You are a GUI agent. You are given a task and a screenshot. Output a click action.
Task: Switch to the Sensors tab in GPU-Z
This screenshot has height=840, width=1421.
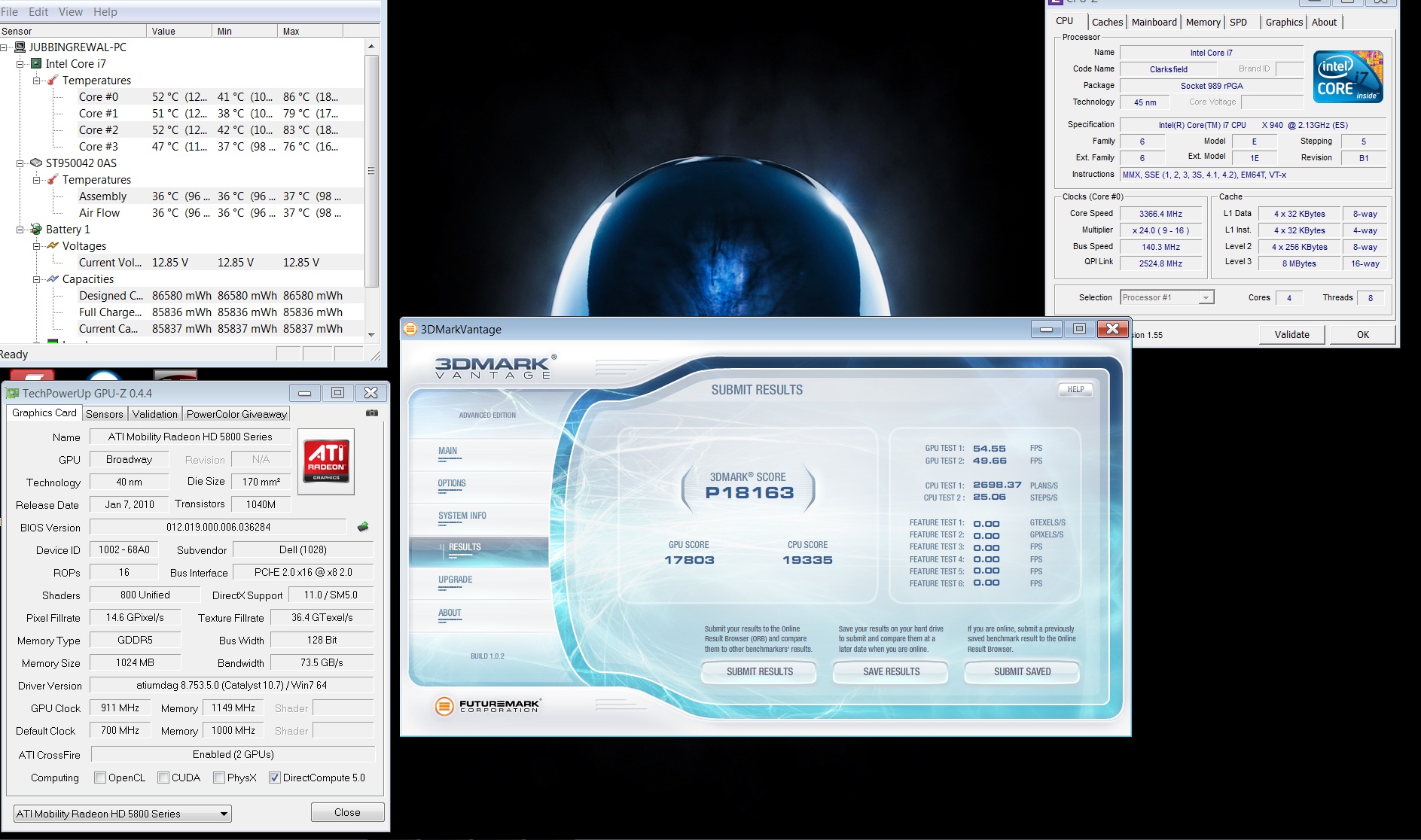pyautogui.click(x=104, y=414)
